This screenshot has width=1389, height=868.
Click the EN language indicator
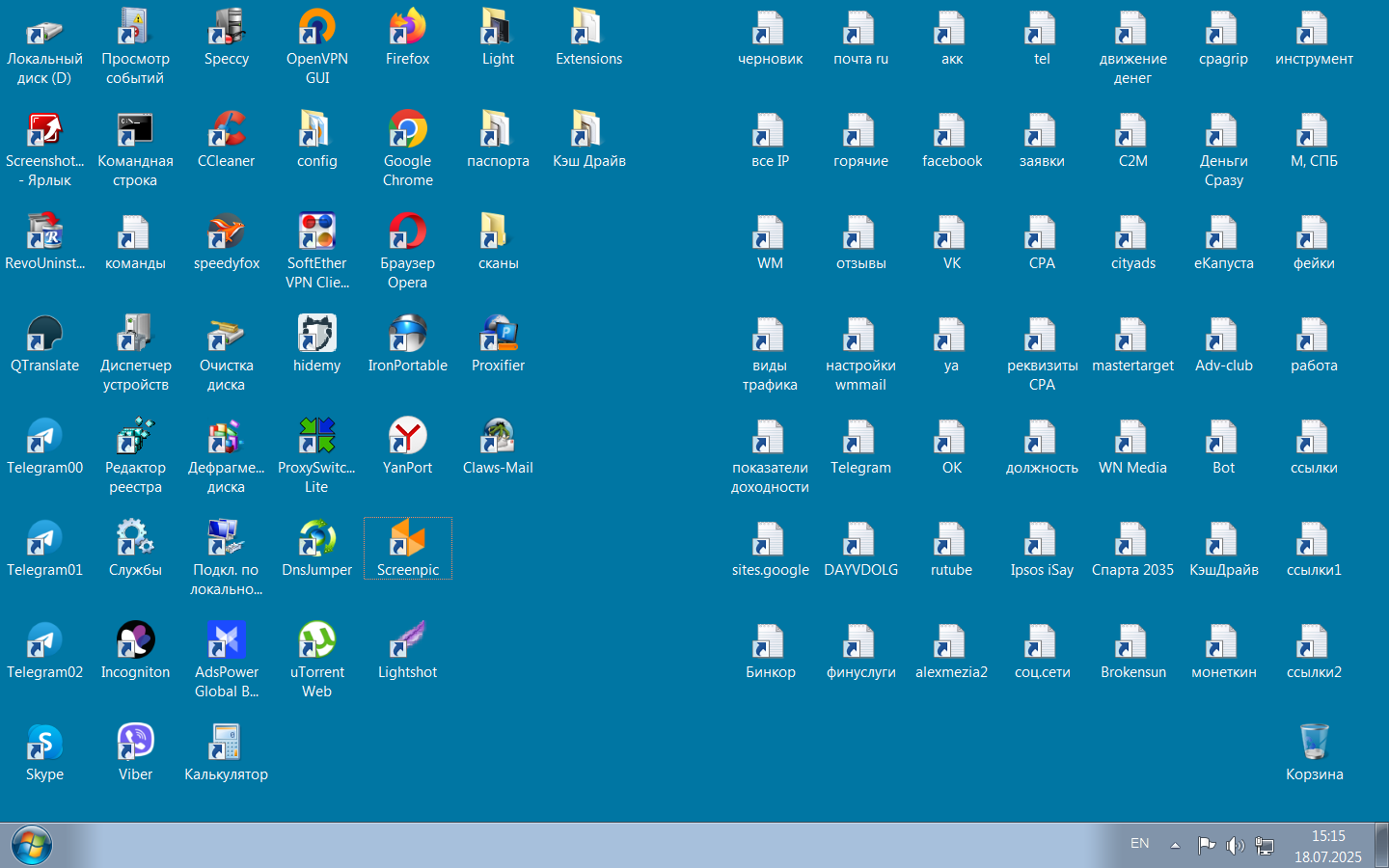point(1139,844)
